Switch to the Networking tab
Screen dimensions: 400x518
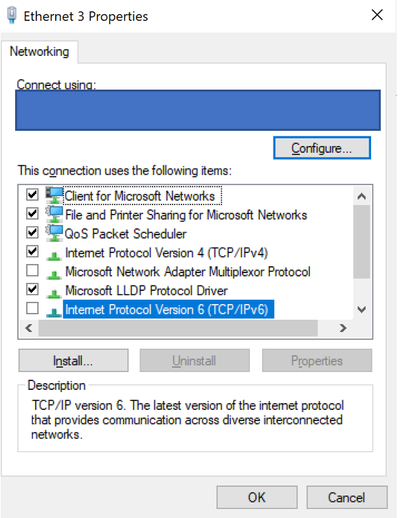pyautogui.click(x=39, y=52)
